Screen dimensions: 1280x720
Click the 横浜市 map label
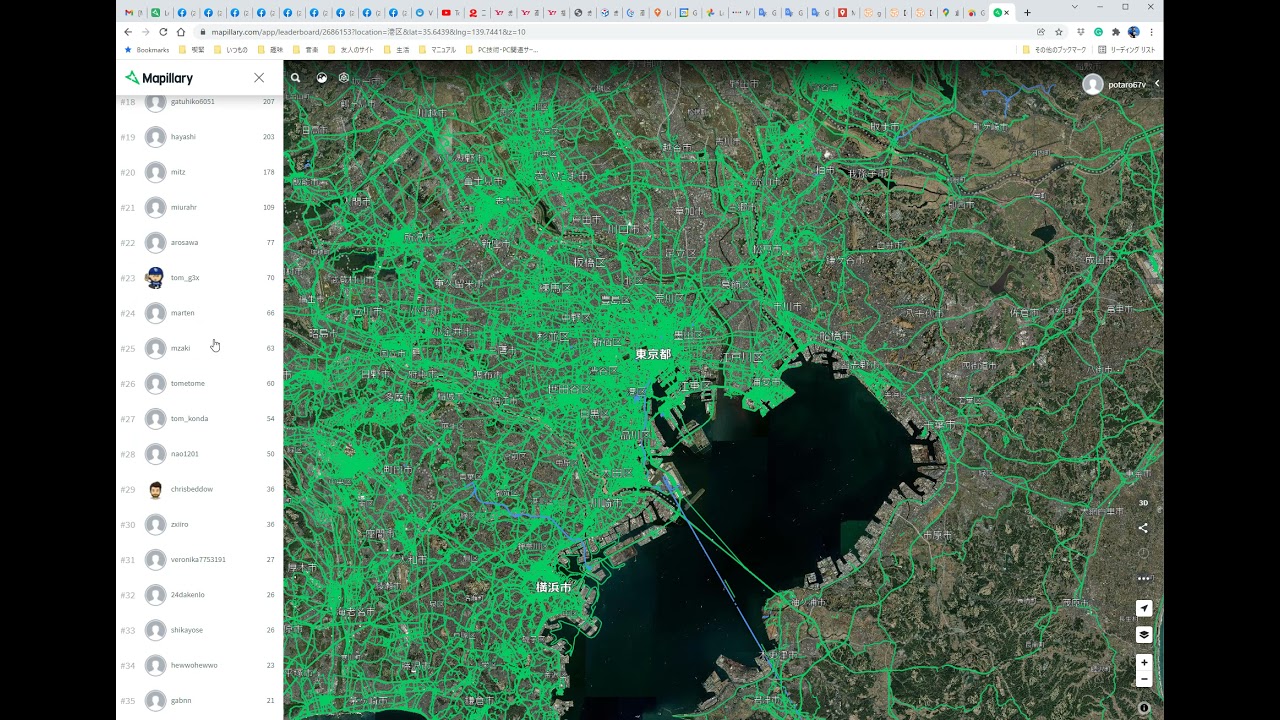tap(553, 587)
